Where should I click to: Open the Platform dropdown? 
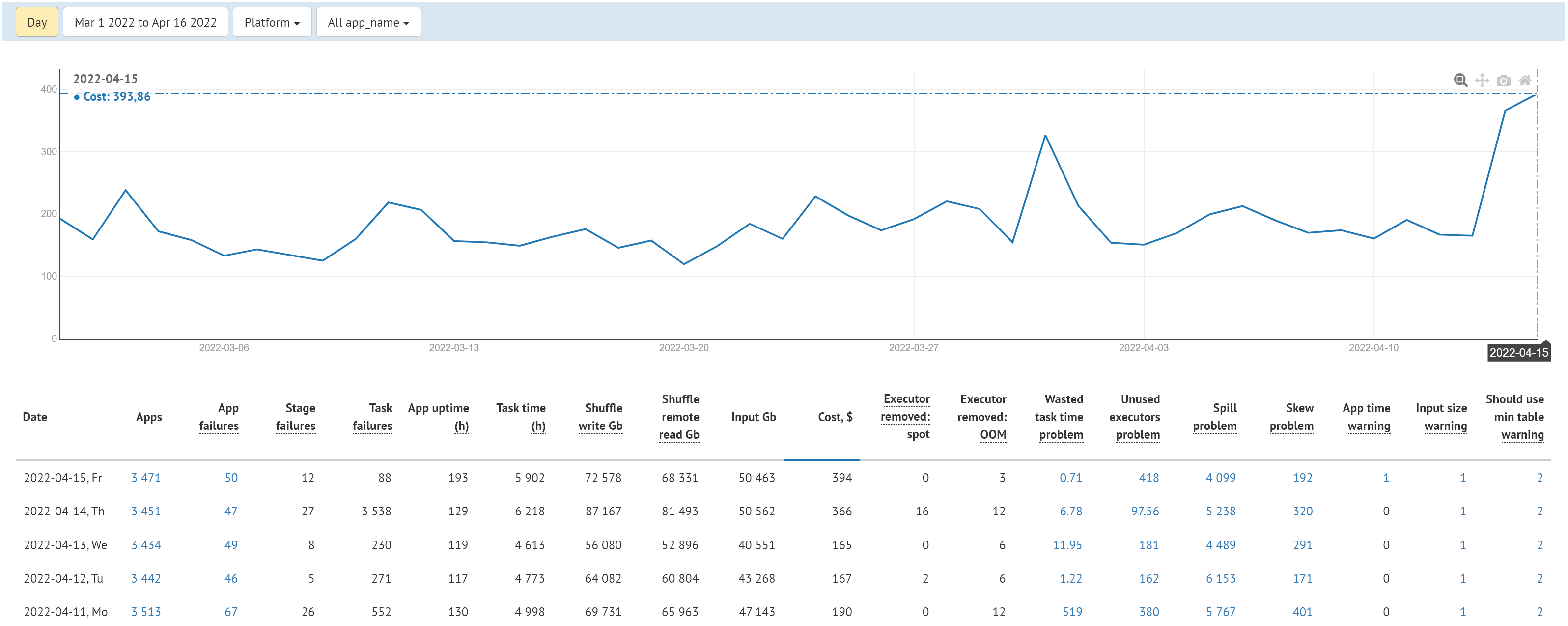272,23
